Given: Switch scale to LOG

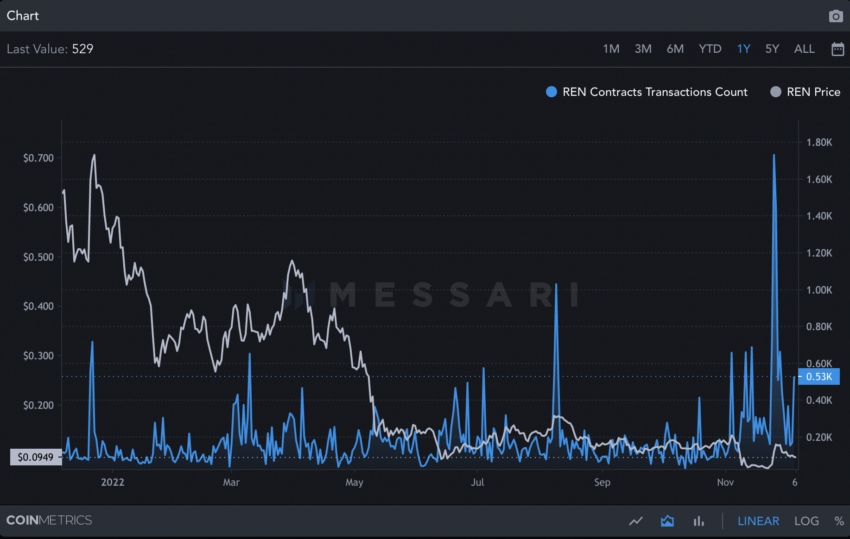Looking at the screenshot, I should [806, 521].
